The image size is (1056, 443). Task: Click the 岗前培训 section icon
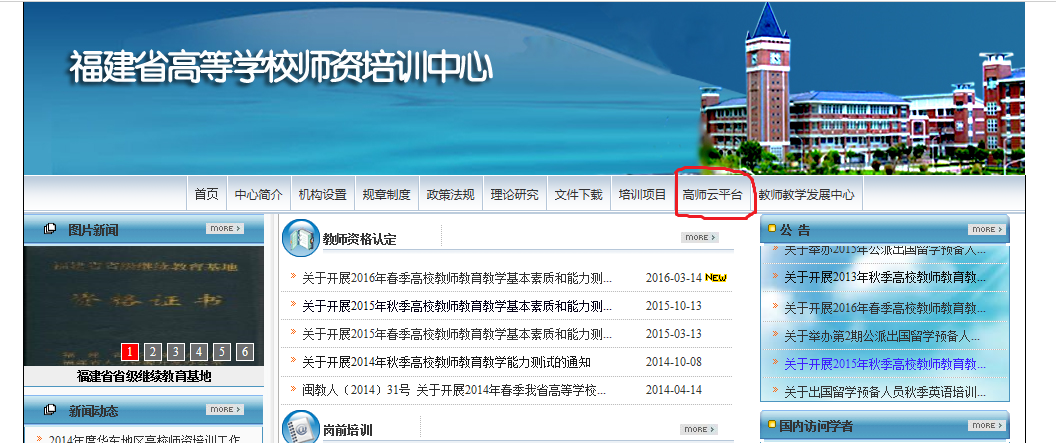[300, 429]
